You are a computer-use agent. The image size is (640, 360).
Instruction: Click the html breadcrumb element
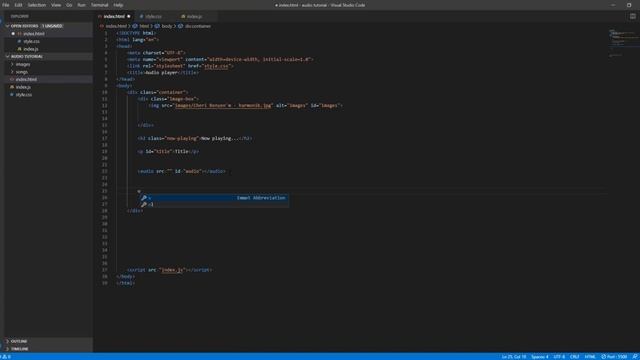[x=144, y=26]
